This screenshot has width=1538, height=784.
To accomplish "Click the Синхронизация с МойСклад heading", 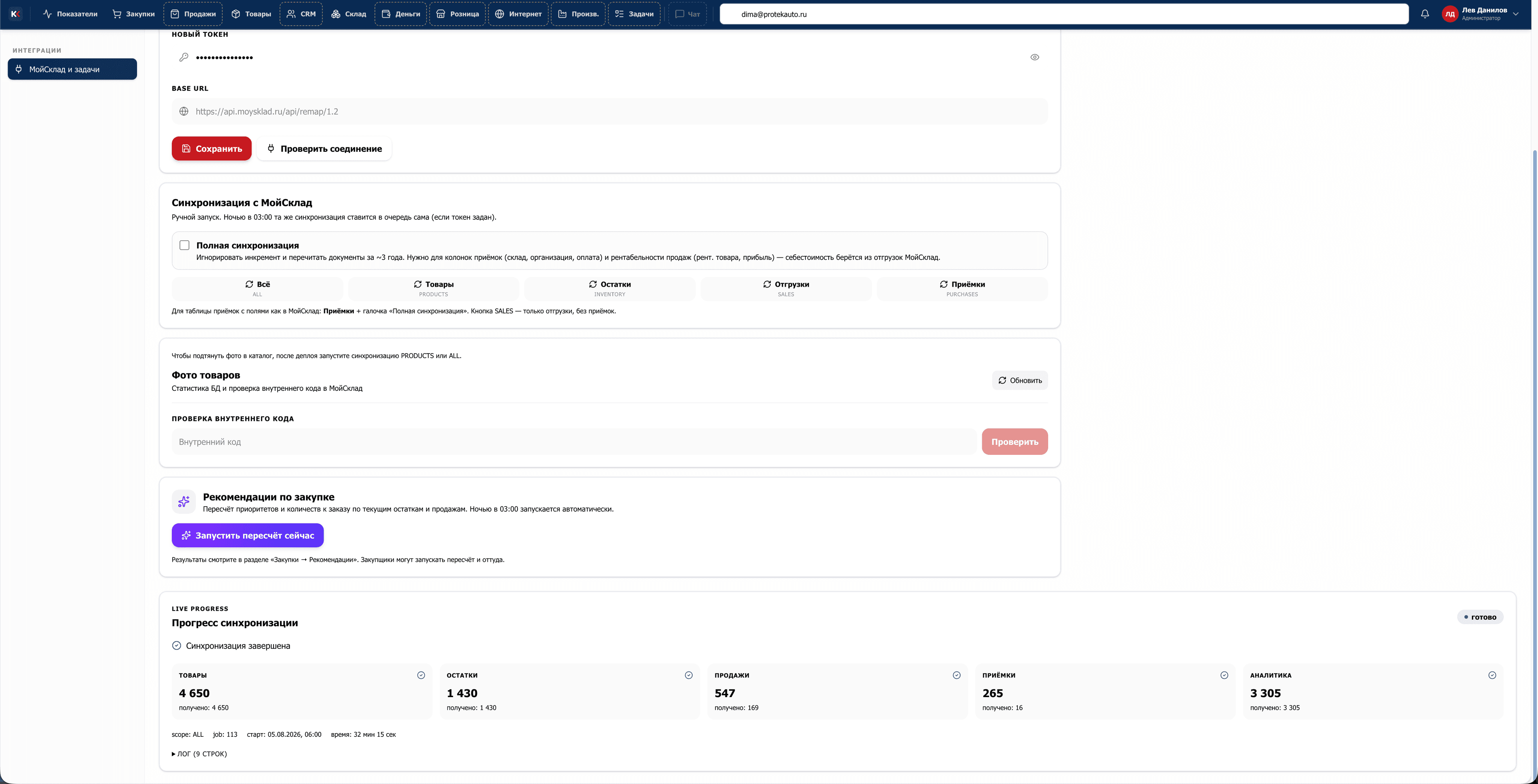I will click(x=242, y=203).
